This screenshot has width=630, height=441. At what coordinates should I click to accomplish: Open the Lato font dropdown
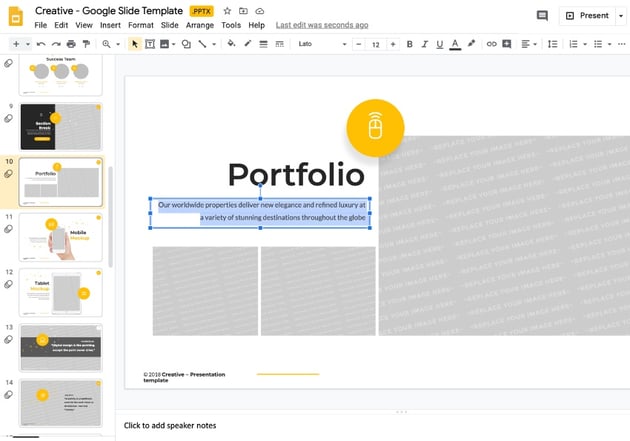click(322, 44)
